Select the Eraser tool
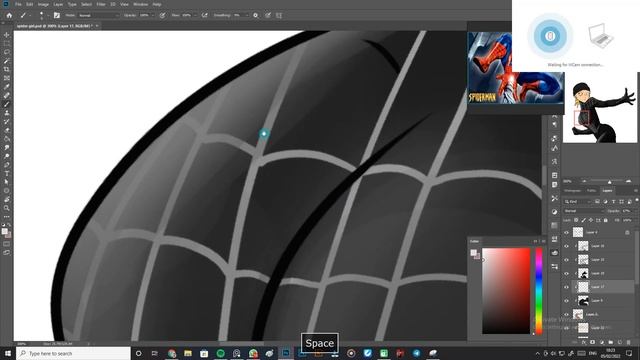 [7, 130]
